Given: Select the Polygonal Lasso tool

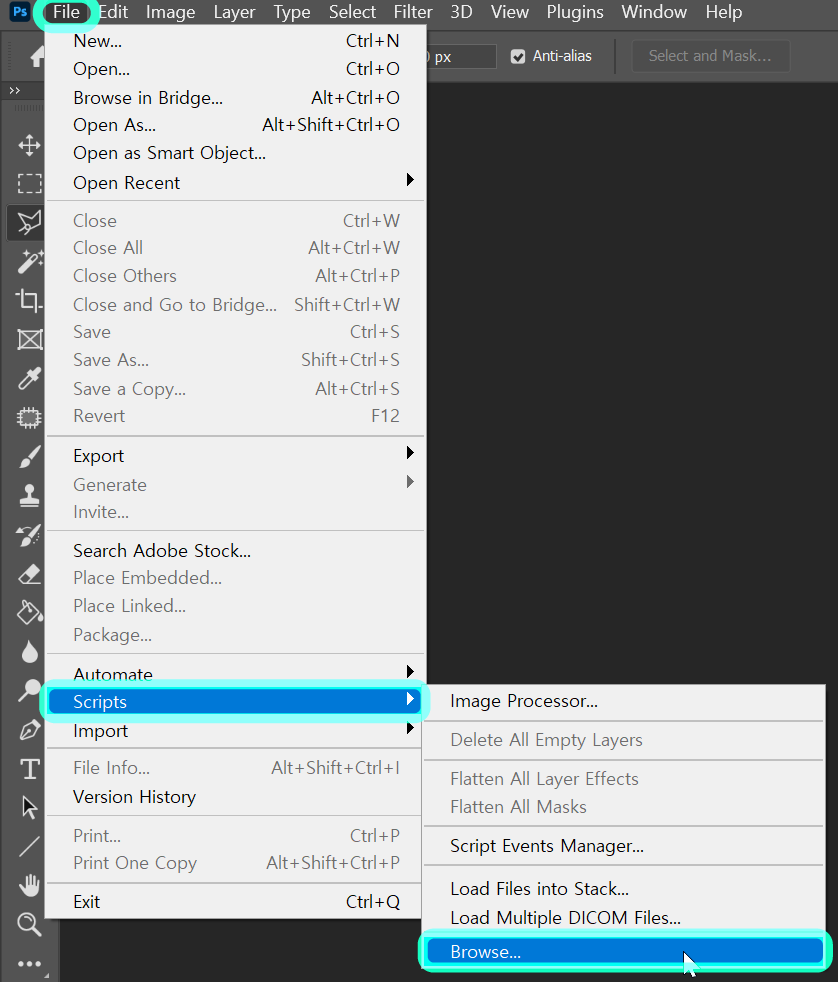Looking at the screenshot, I should [x=29, y=222].
